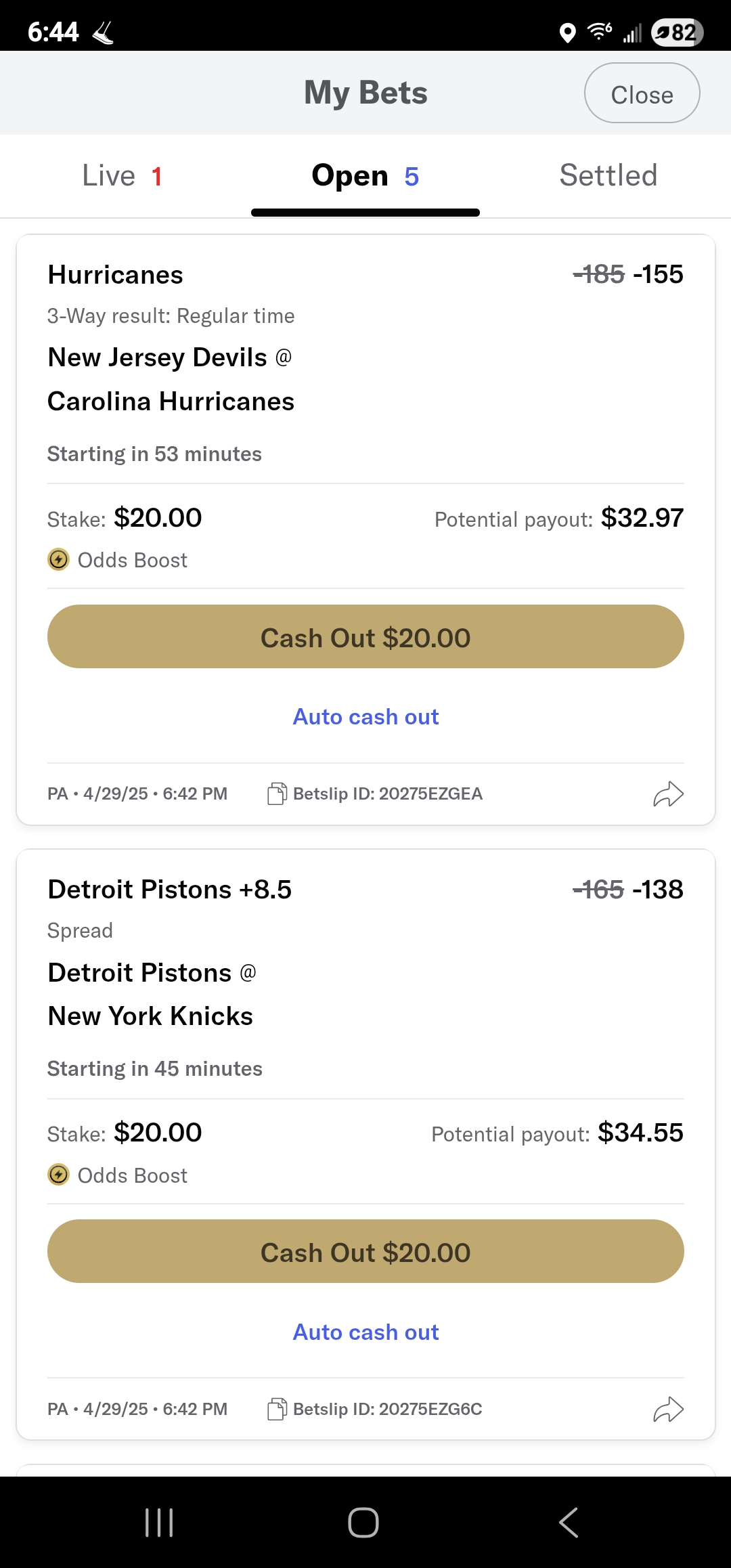731x1568 pixels.
Task: Switch to the Live tab
Action: click(122, 176)
